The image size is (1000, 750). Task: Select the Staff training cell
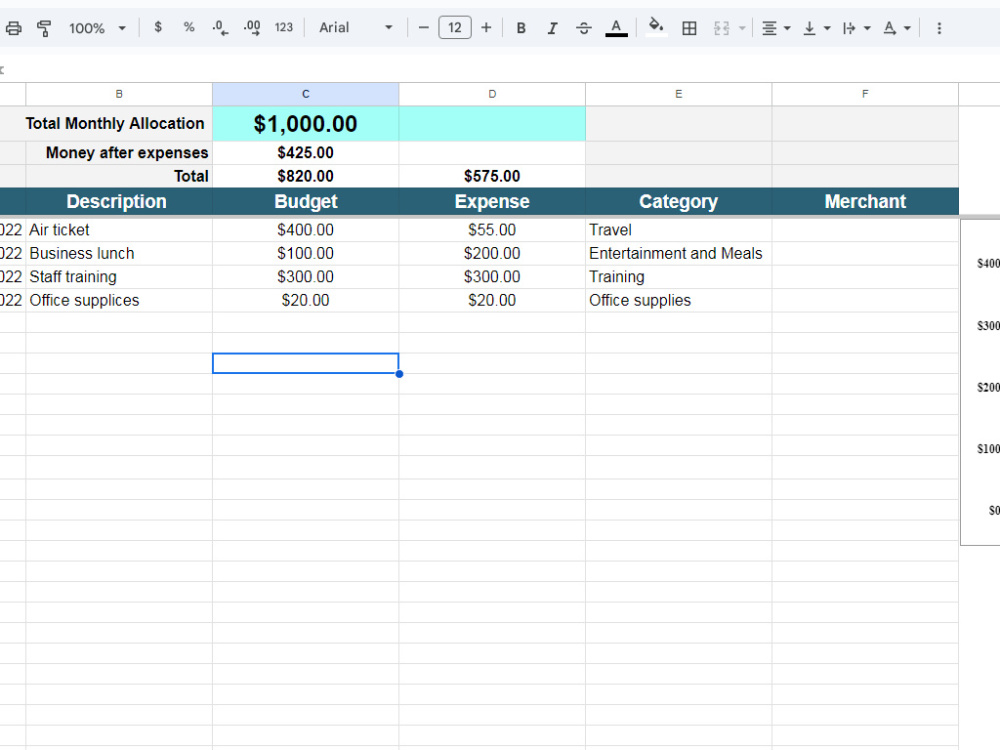click(119, 277)
